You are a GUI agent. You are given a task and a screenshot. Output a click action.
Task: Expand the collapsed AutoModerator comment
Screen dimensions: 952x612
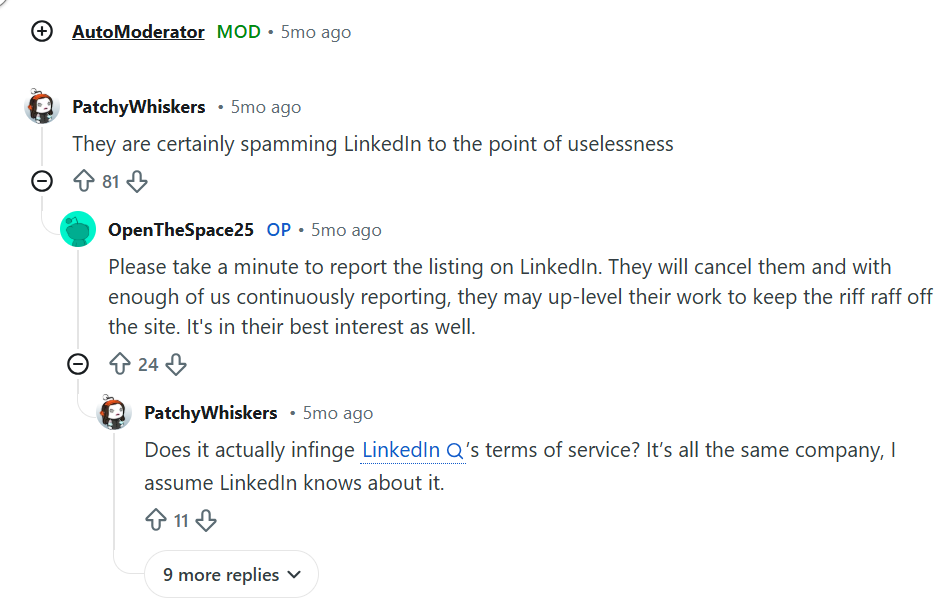coord(42,32)
